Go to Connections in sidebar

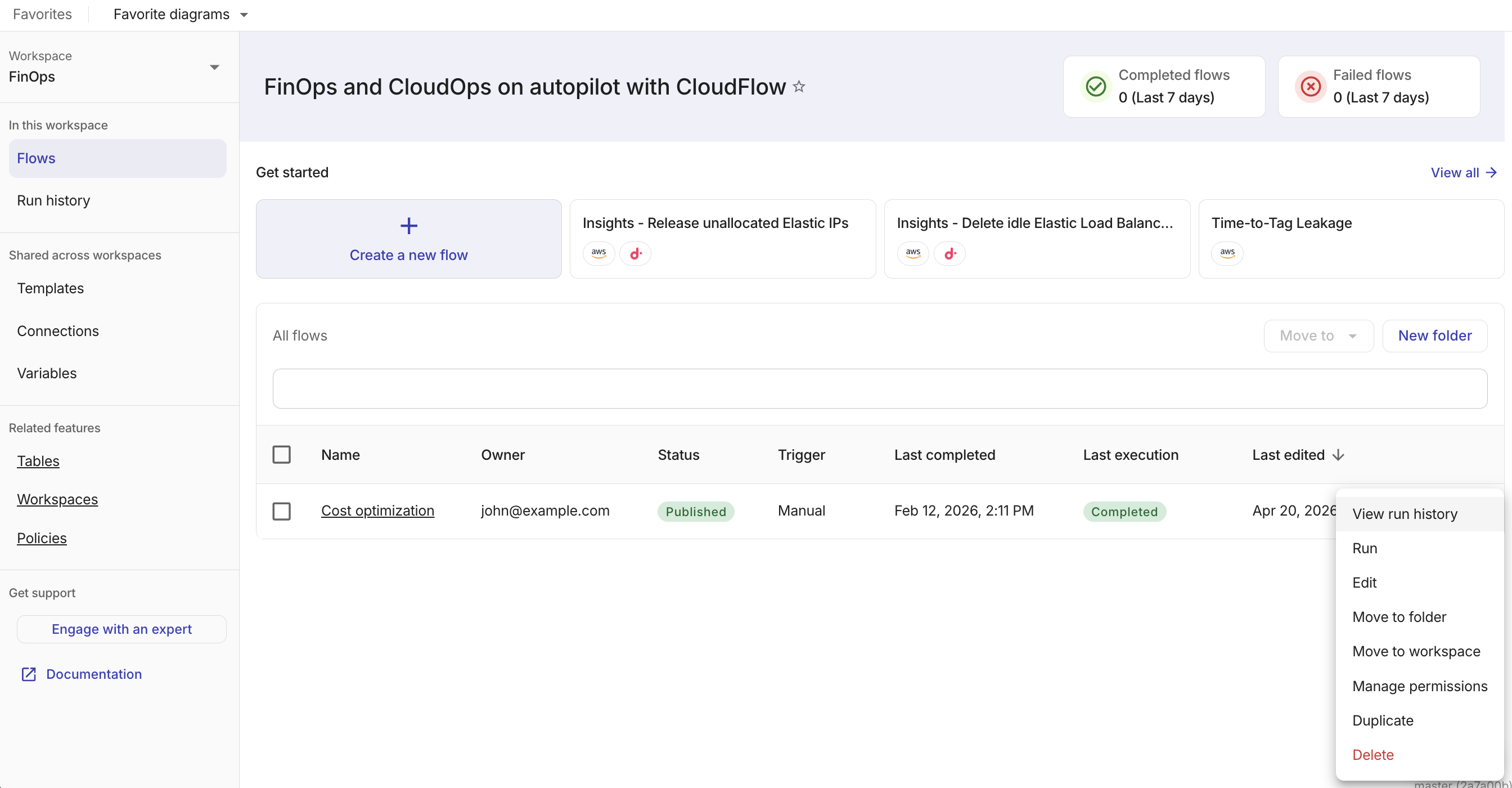click(x=118, y=331)
